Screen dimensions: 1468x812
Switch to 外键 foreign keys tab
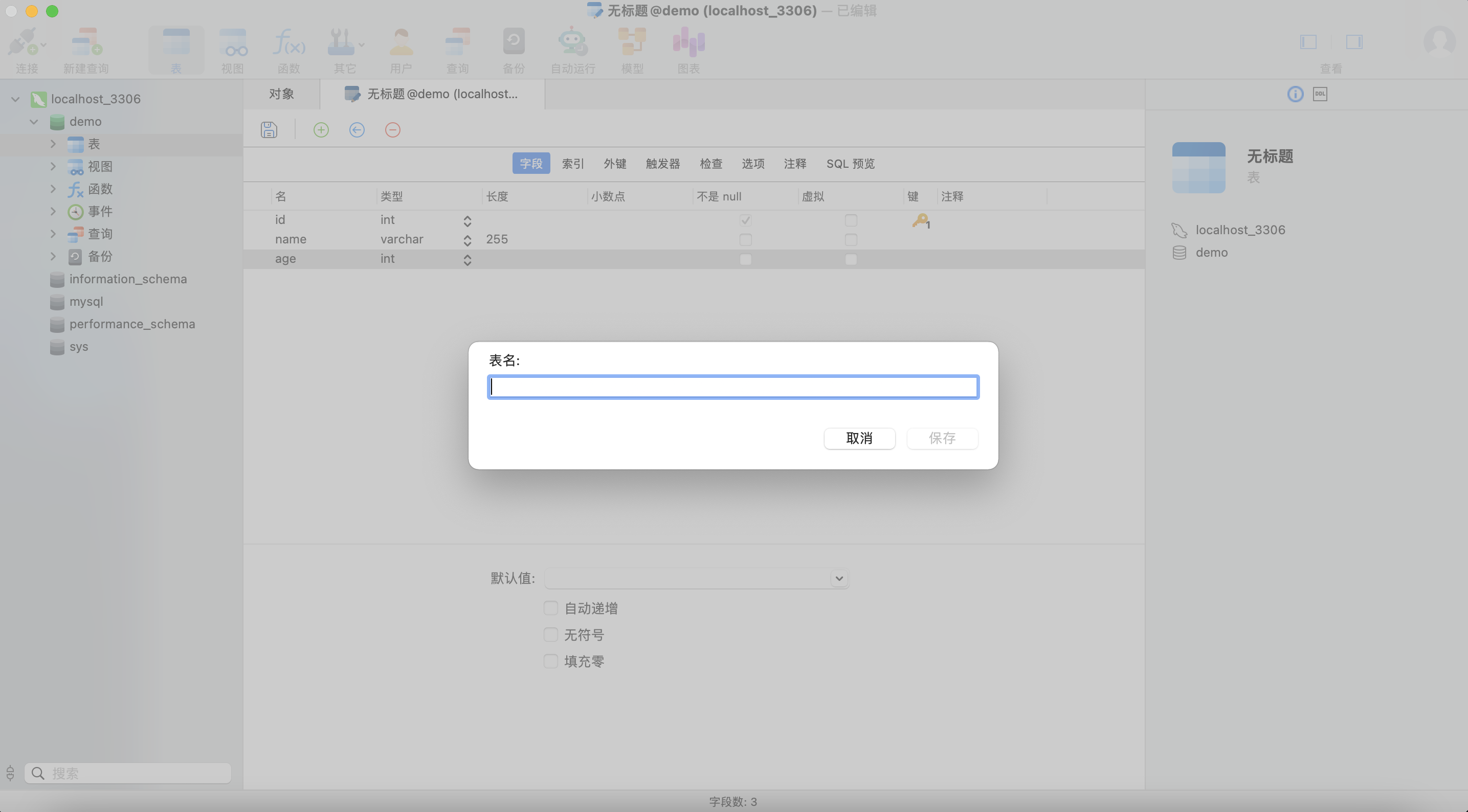click(x=615, y=164)
